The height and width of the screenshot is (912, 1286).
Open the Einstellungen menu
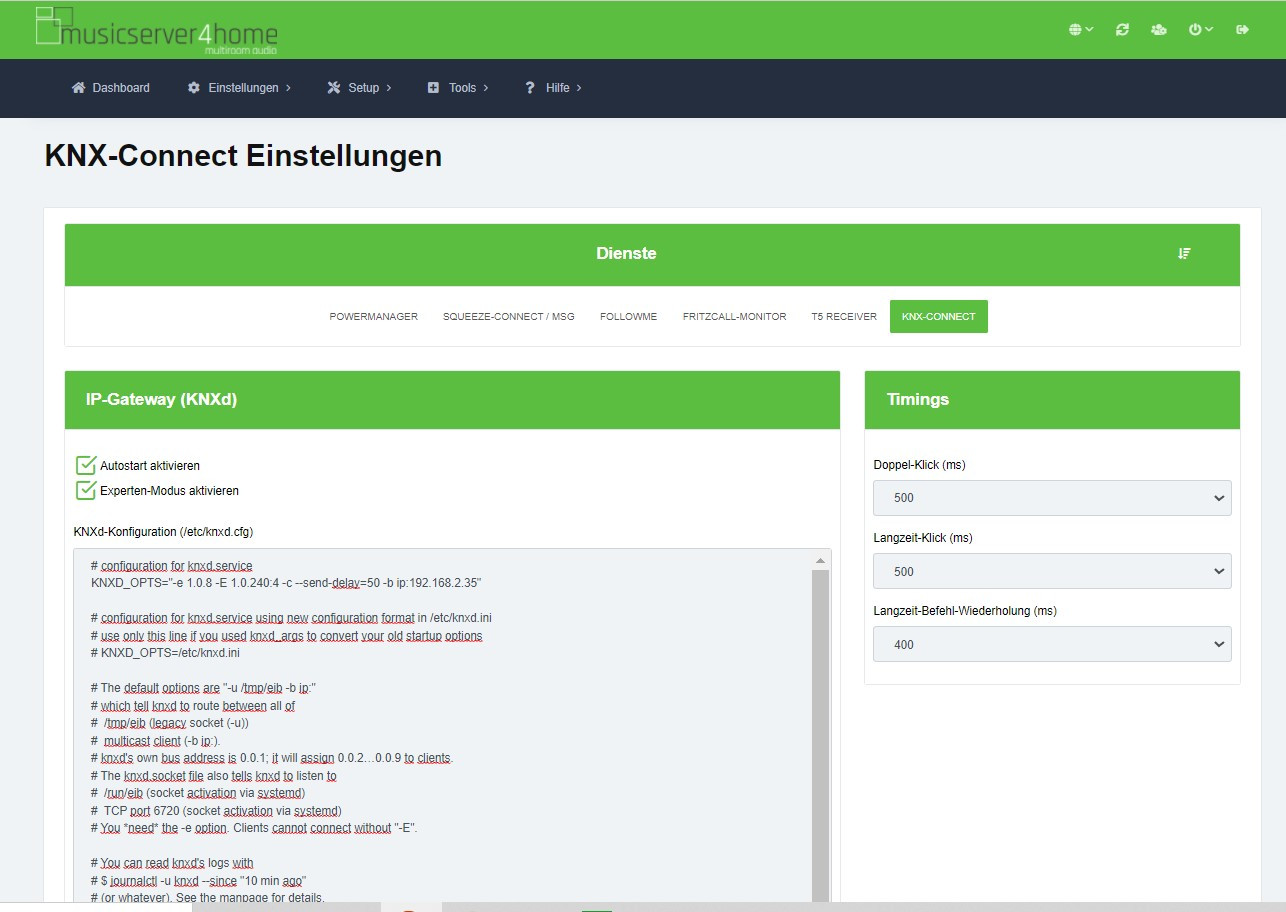pos(239,88)
